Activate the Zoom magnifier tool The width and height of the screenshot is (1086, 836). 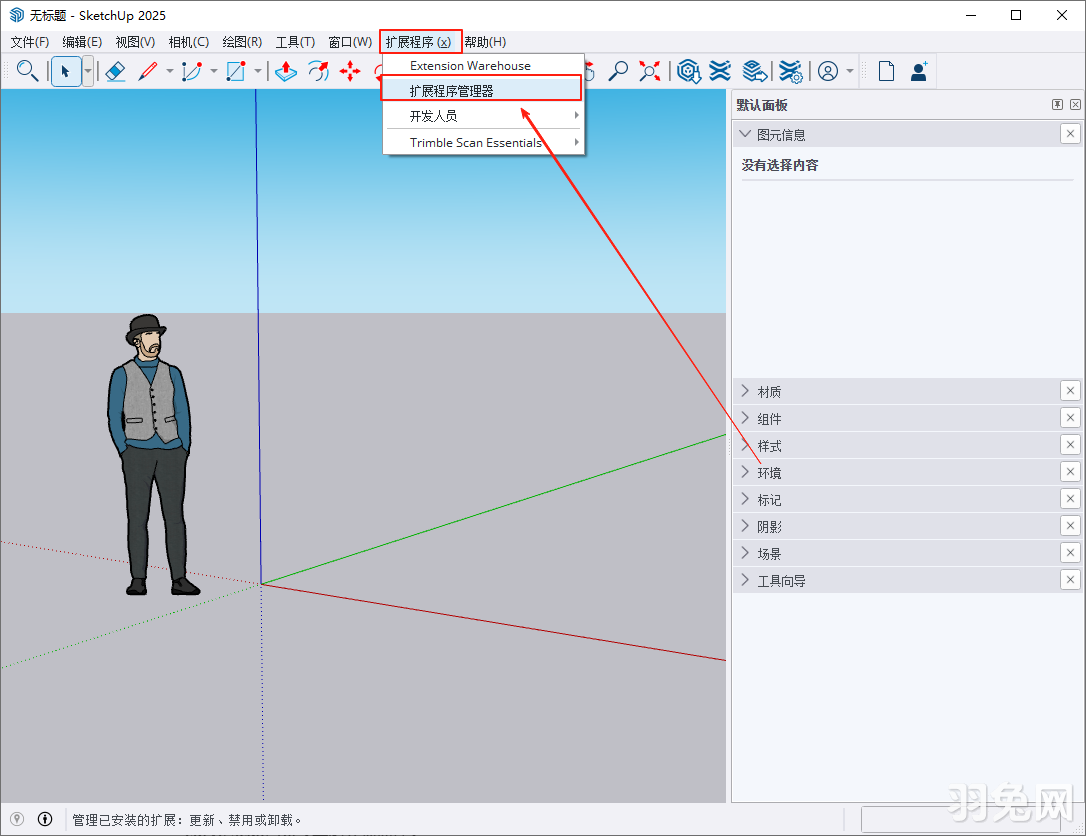pos(619,71)
